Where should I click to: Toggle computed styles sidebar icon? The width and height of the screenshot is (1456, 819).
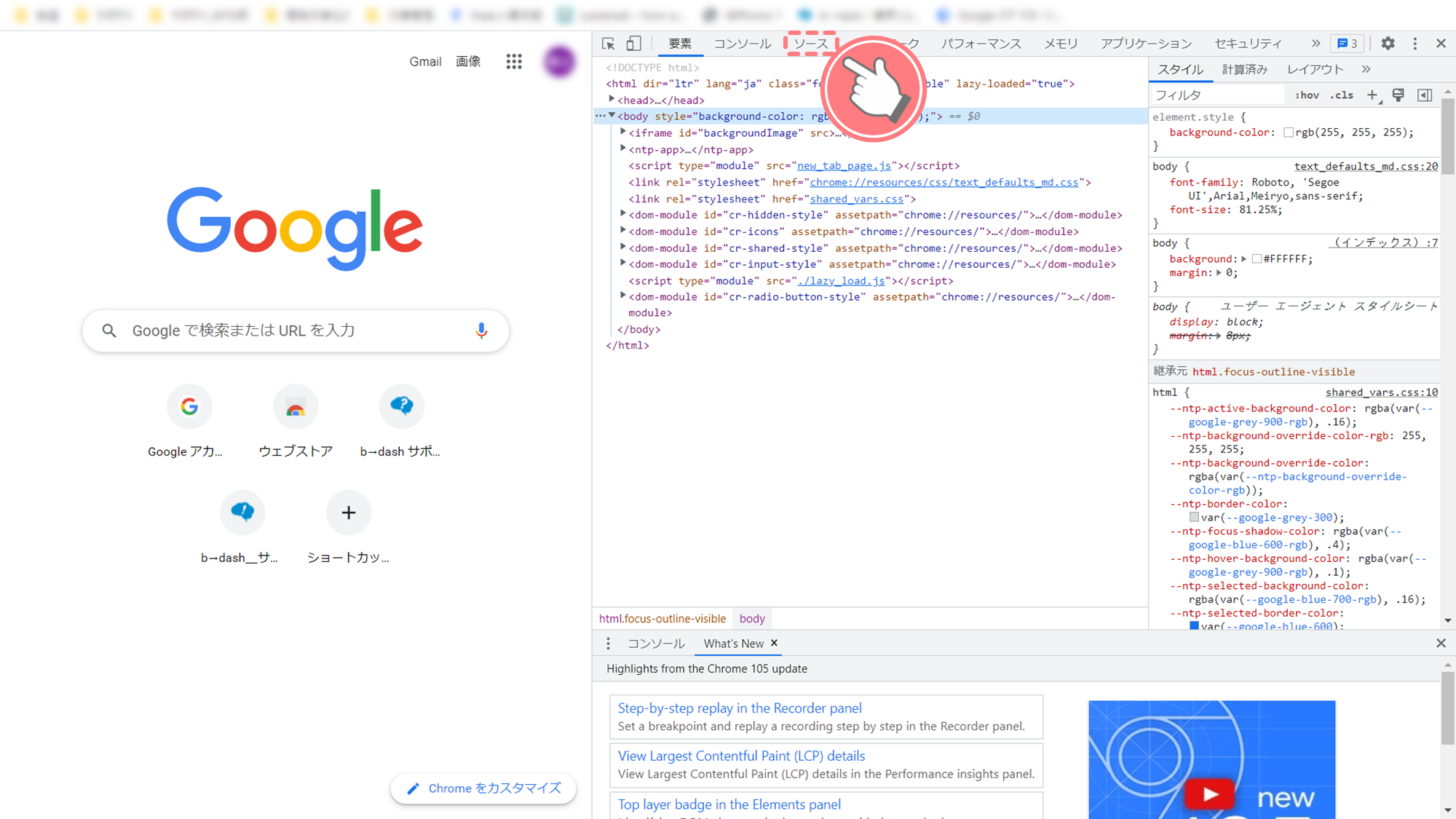[x=1425, y=95]
